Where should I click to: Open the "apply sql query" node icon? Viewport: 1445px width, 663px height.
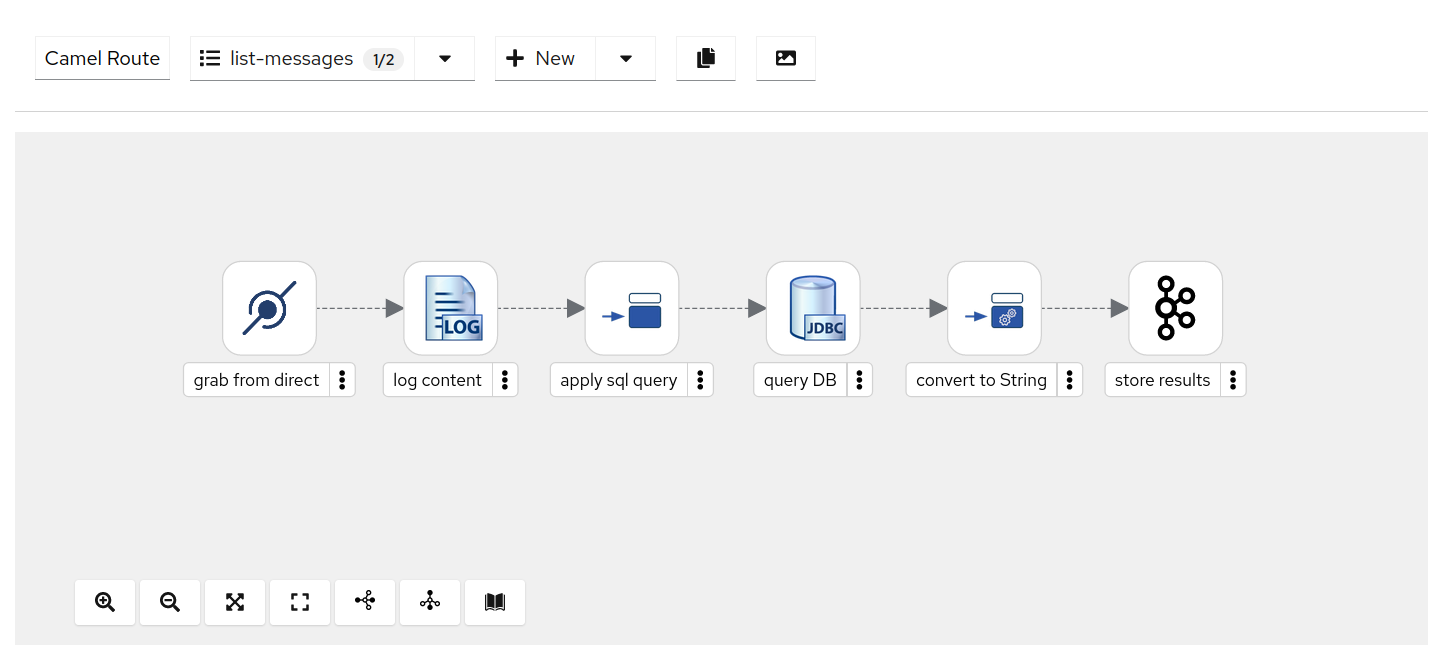pyautogui.click(x=631, y=308)
